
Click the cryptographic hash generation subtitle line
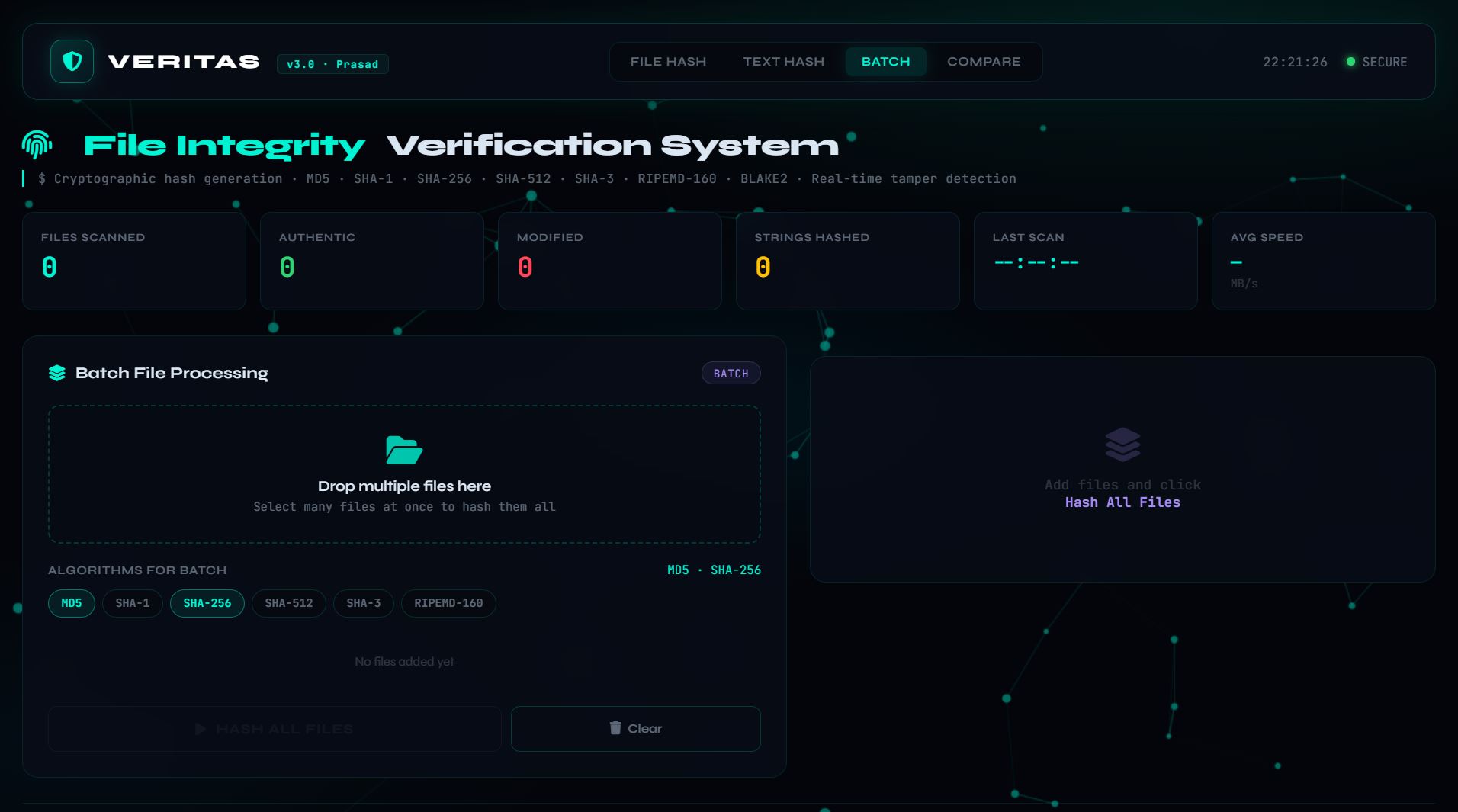(x=527, y=178)
